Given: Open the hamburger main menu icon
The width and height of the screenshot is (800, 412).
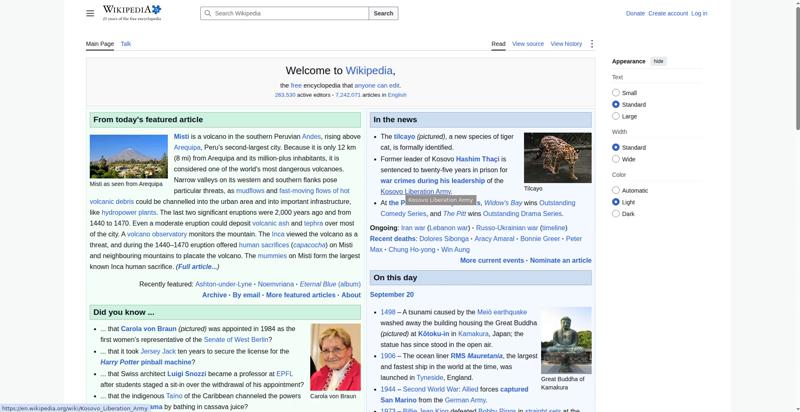Looking at the screenshot, I should (x=90, y=13).
